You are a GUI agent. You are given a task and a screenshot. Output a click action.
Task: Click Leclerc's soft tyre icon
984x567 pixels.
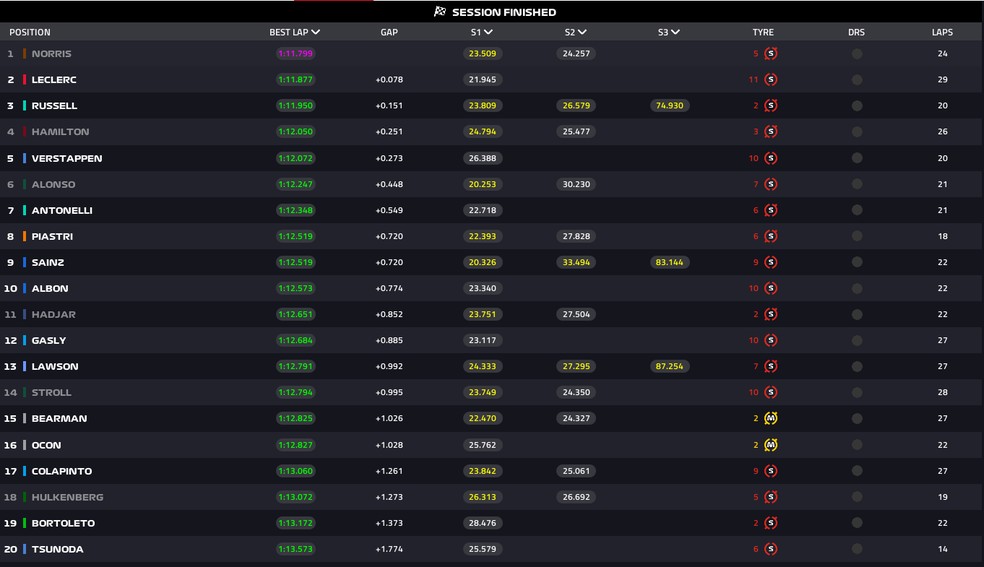point(771,80)
